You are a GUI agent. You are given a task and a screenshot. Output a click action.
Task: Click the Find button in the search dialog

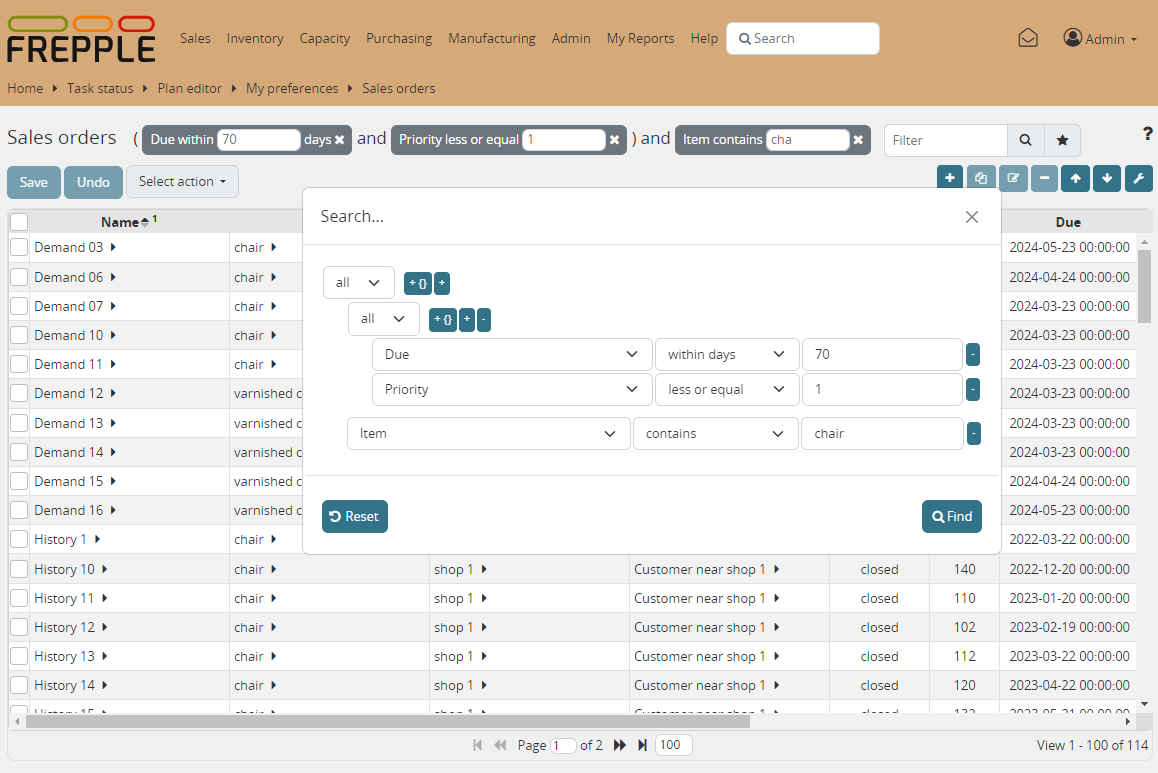tap(951, 516)
